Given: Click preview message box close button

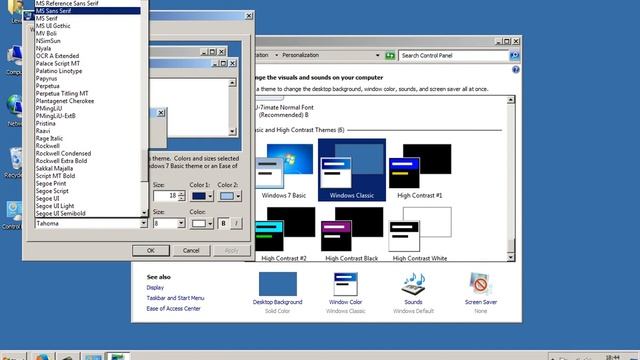Looking at the screenshot, I should [x=161, y=113].
